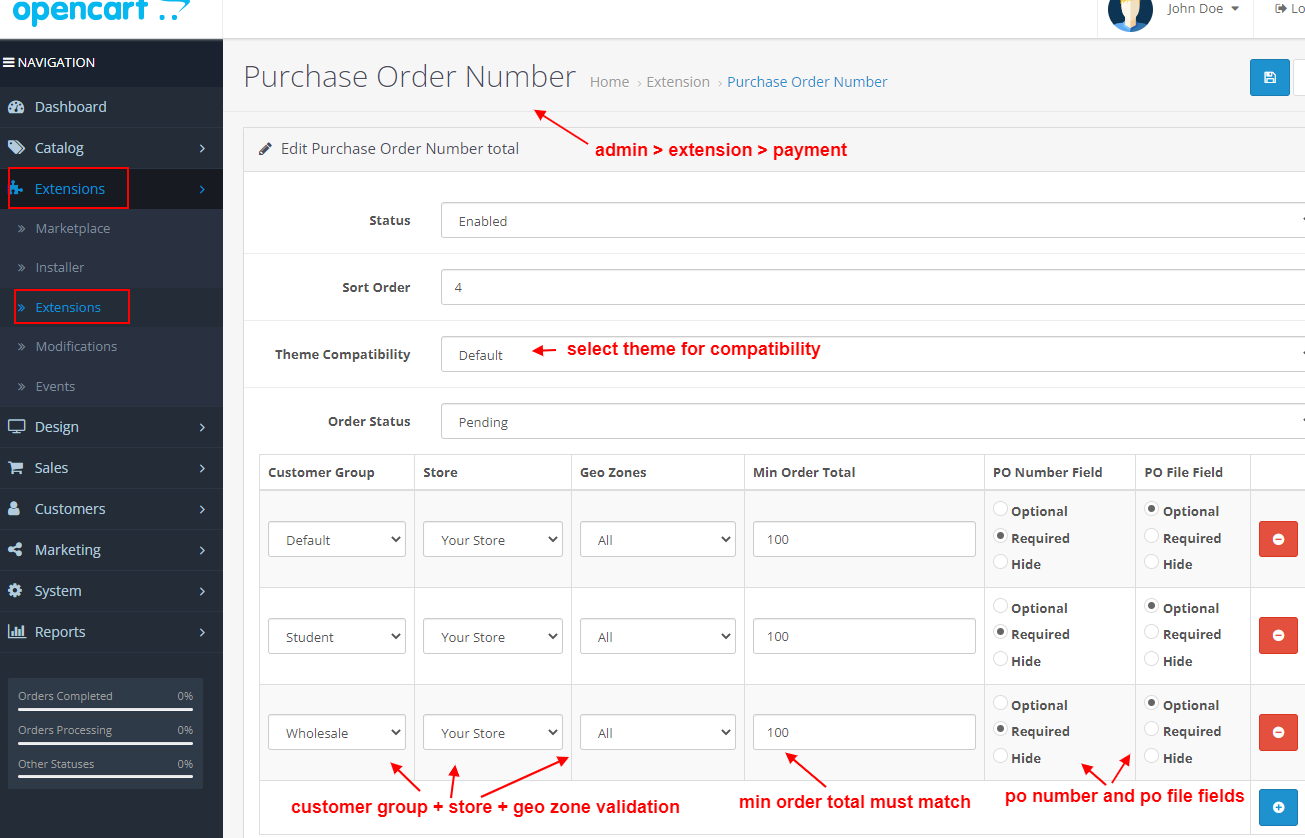Open Marketplace from the Extensions submenu
Screen dimensions: 1305x838
[72, 228]
